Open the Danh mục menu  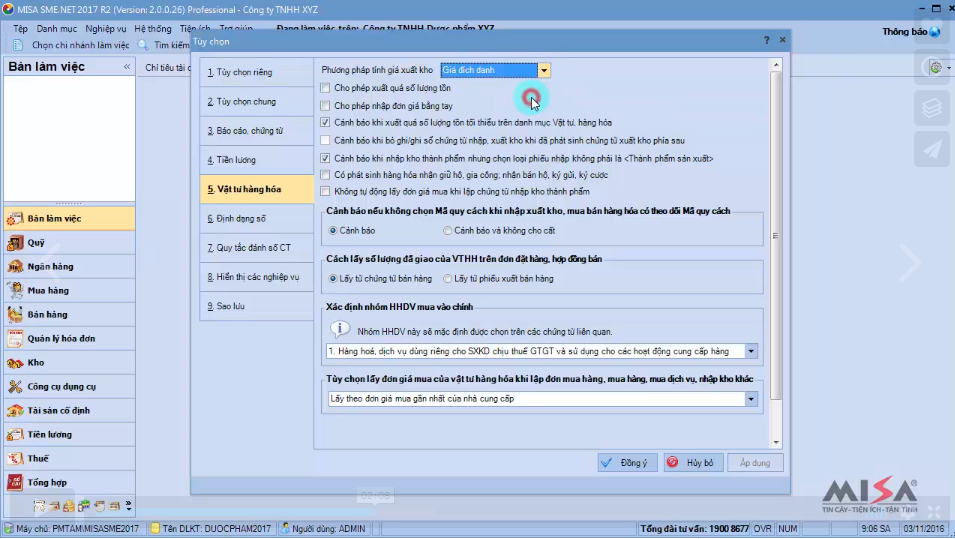coord(57,29)
